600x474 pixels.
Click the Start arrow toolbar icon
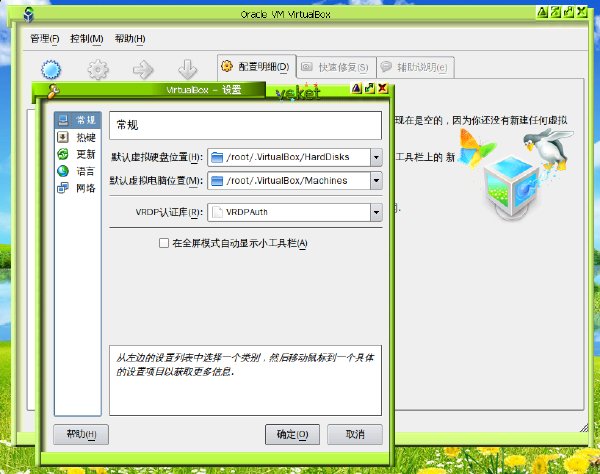pyautogui.click(x=143, y=70)
